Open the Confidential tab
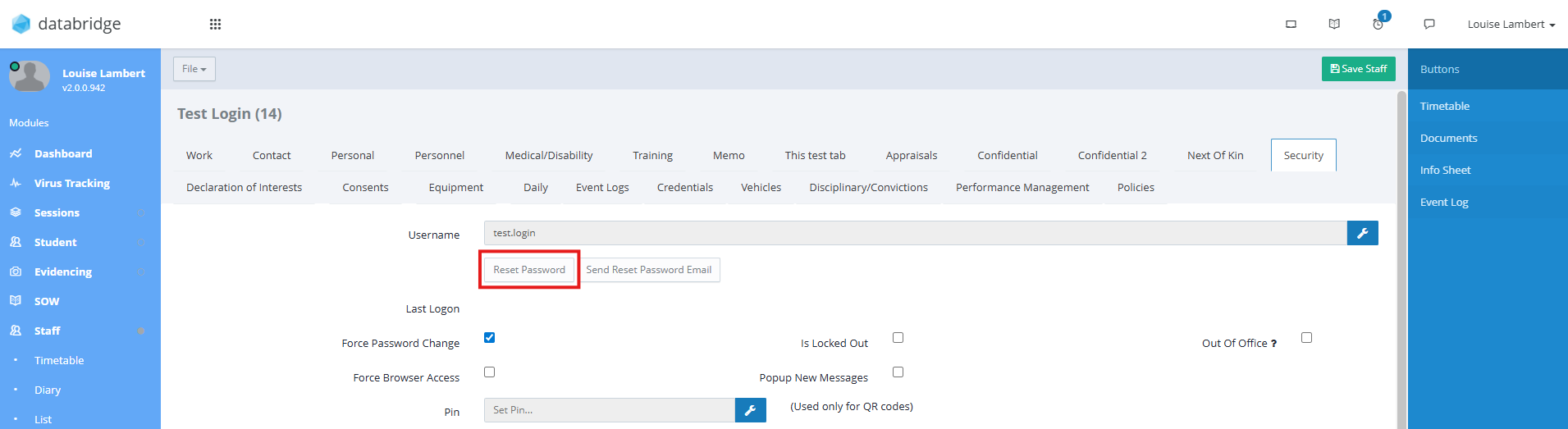This screenshot has height=429, width=1568. [1008, 155]
